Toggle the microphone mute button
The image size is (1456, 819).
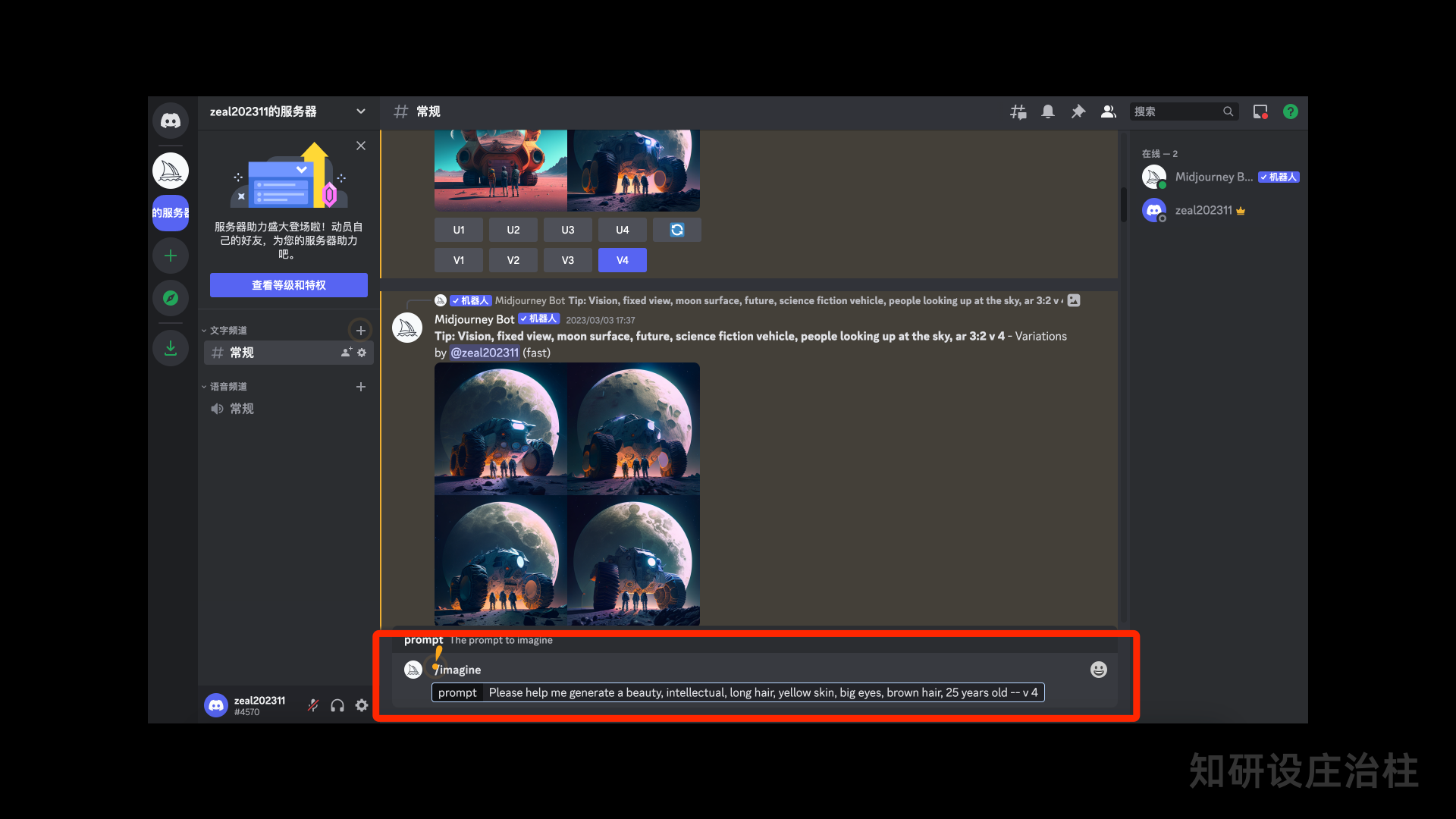312,705
